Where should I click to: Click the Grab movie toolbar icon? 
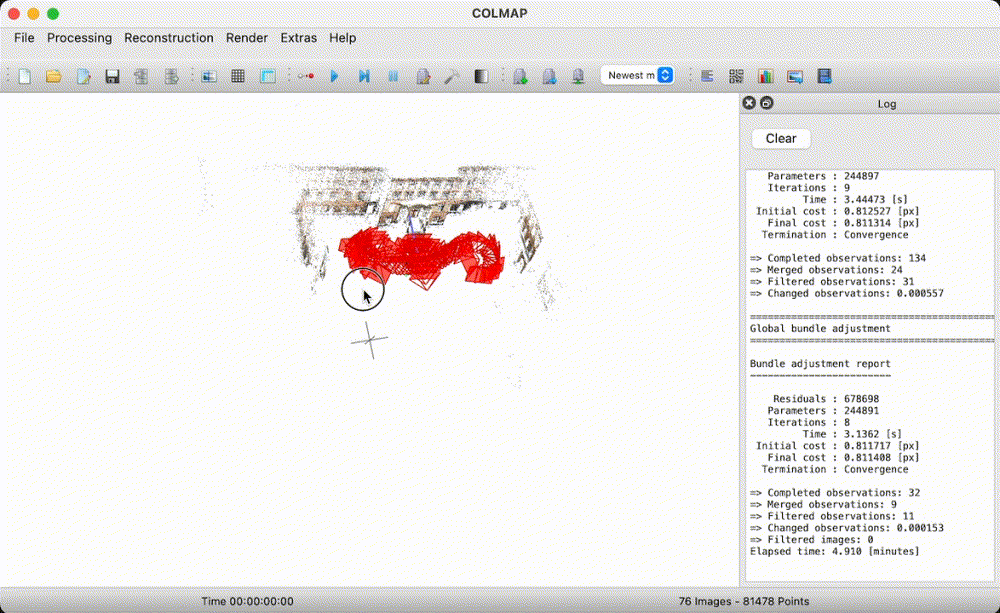[x=825, y=77]
